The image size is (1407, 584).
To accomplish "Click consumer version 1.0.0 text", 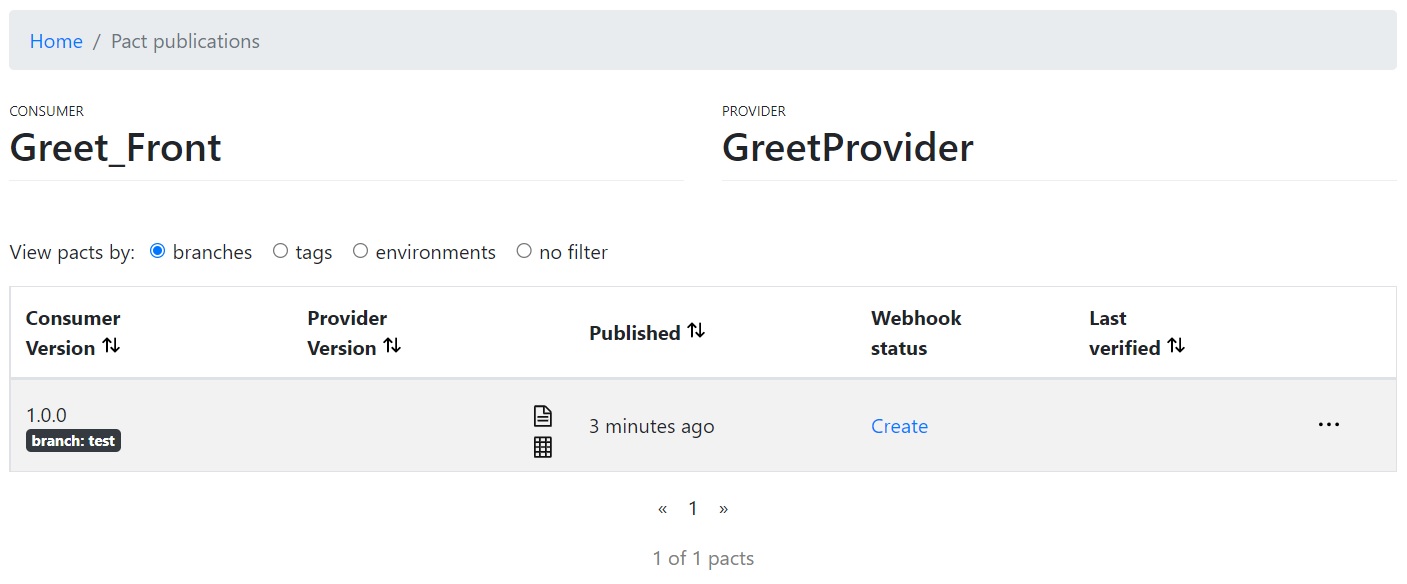I will point(46,415).
